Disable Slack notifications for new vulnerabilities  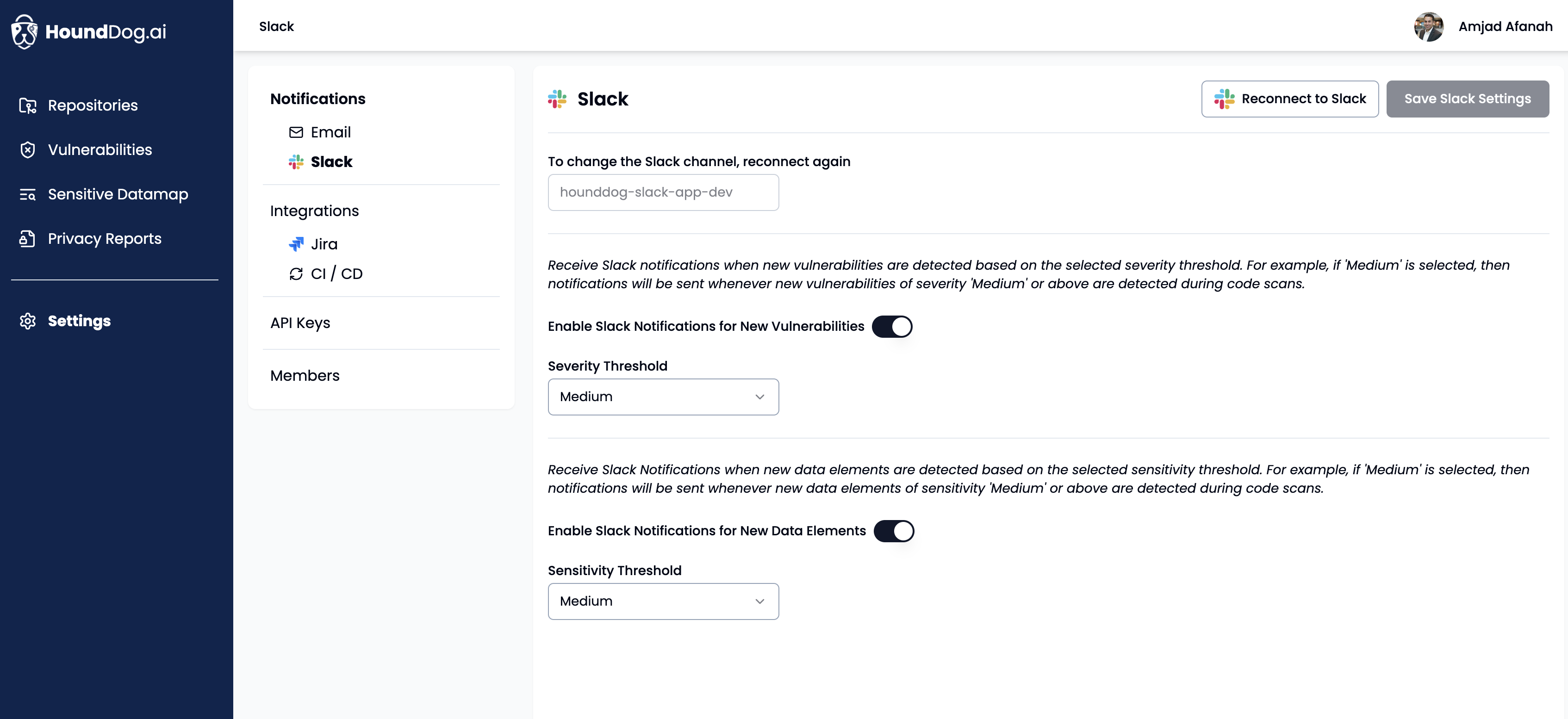[x=892, y=327]
